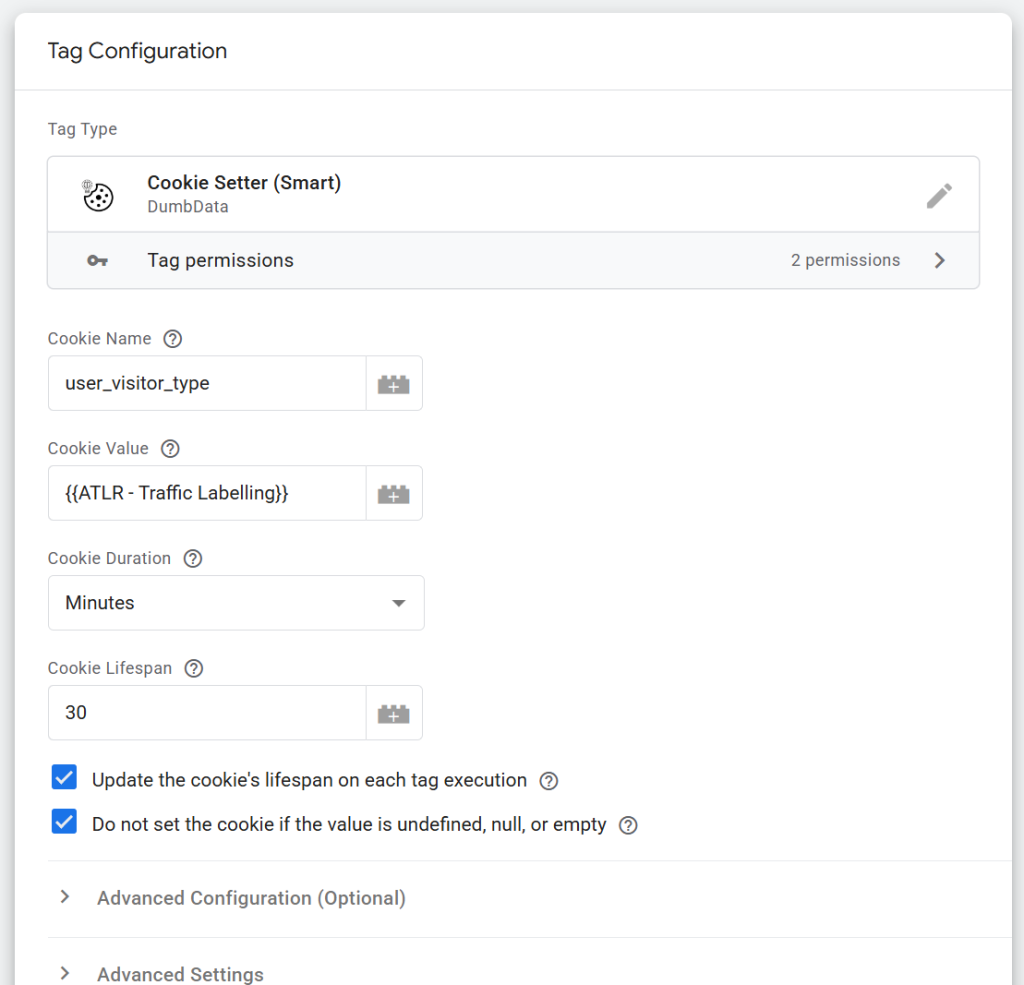1024x985 pixels.
Task: Click help icon next to Cookie Name
Action: 172,339
